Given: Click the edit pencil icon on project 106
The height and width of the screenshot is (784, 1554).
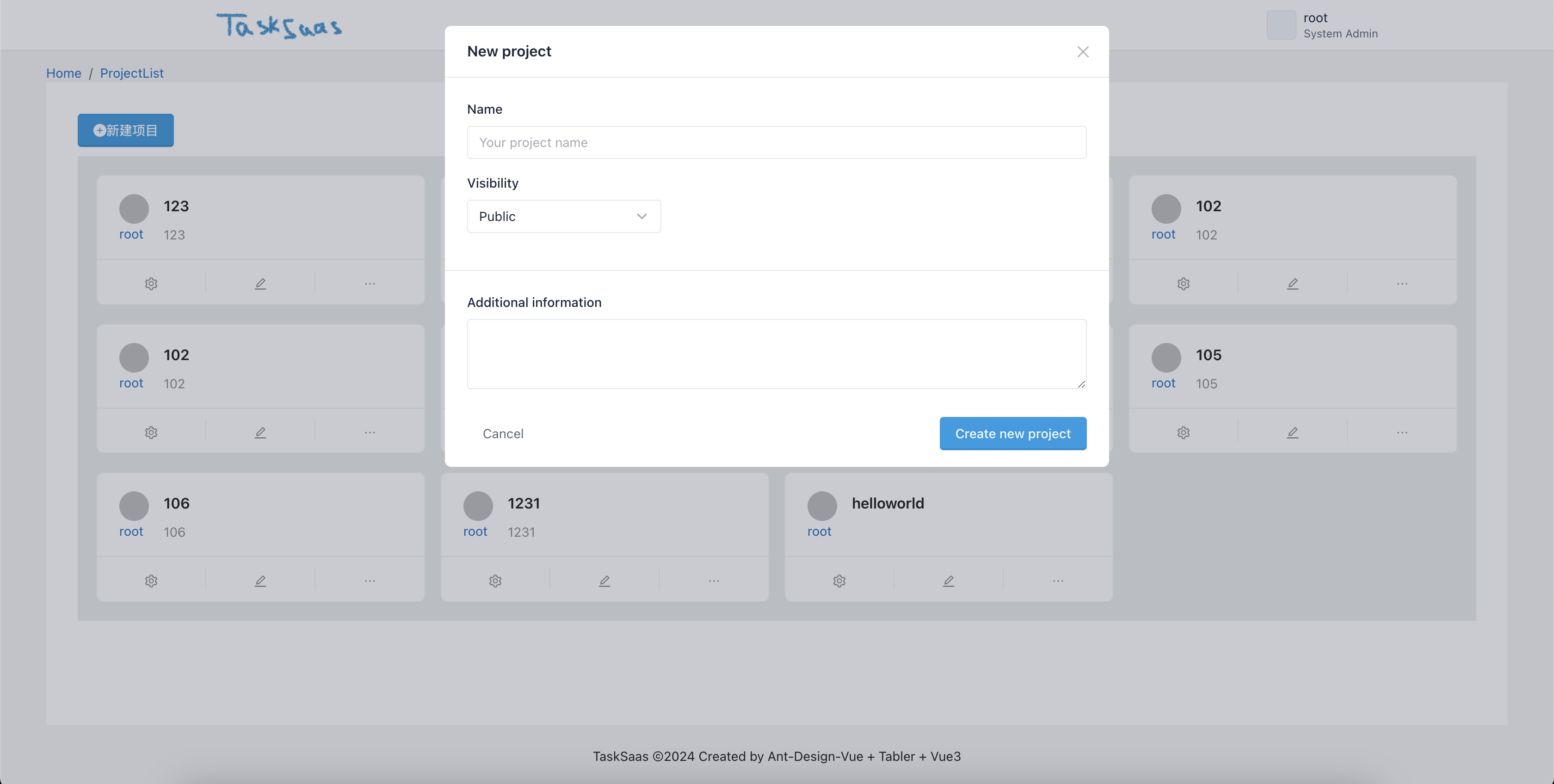Looking at the screenshot, I should (260, 581).
